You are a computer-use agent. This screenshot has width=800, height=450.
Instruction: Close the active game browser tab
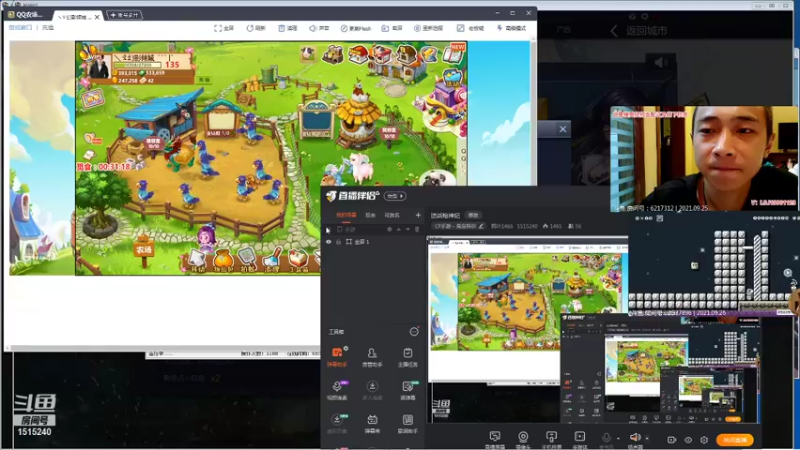[x=97, y=17]
